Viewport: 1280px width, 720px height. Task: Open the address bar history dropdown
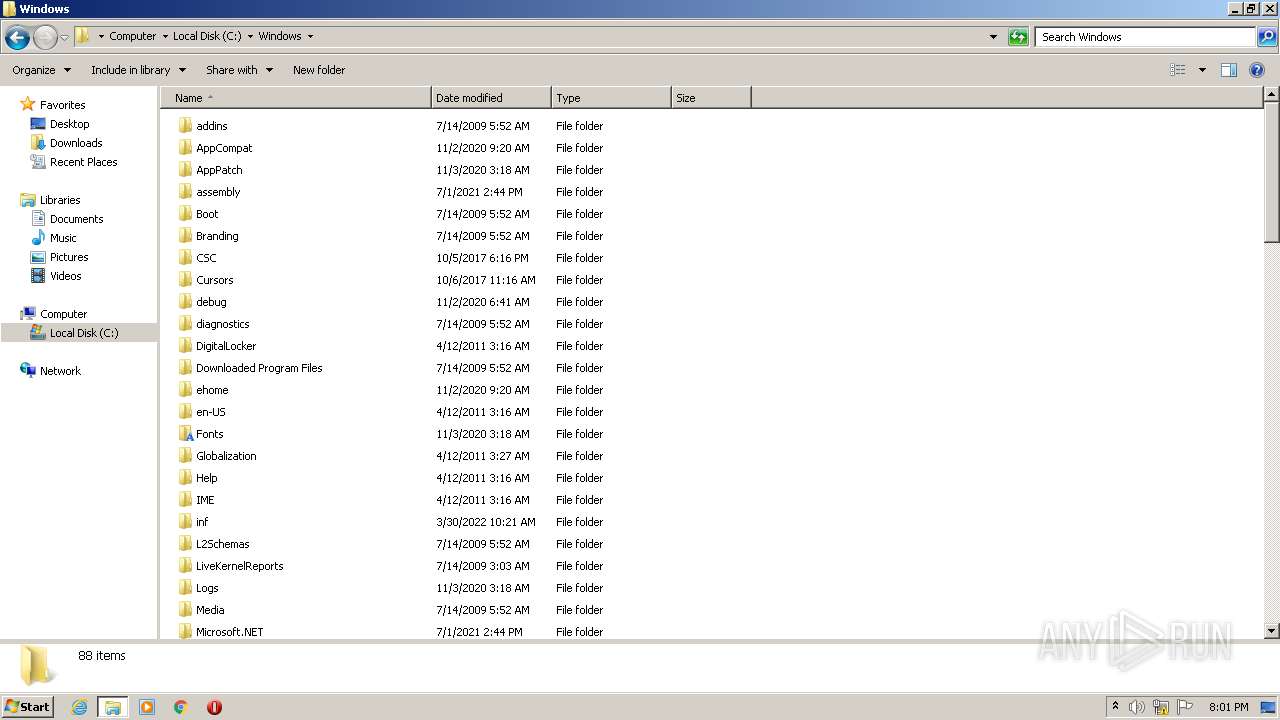(993, 37)
